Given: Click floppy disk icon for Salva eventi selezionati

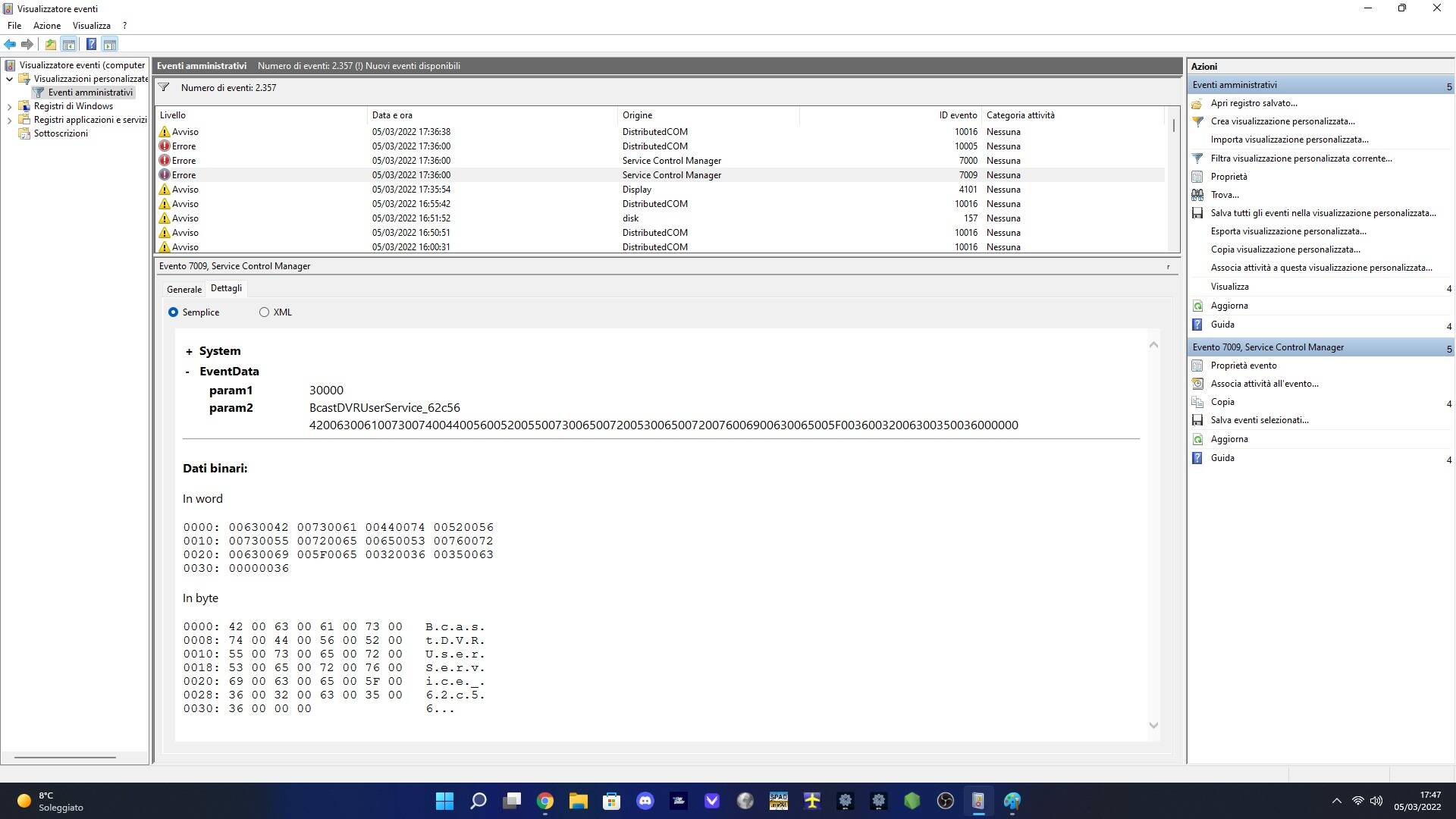Looking at the screenshot, I should point(1197,420).
